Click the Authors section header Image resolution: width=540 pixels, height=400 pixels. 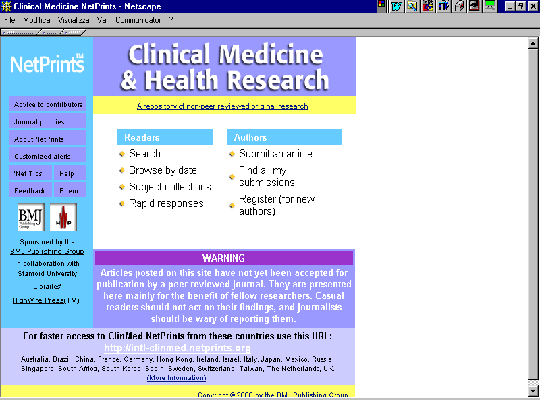284,137
